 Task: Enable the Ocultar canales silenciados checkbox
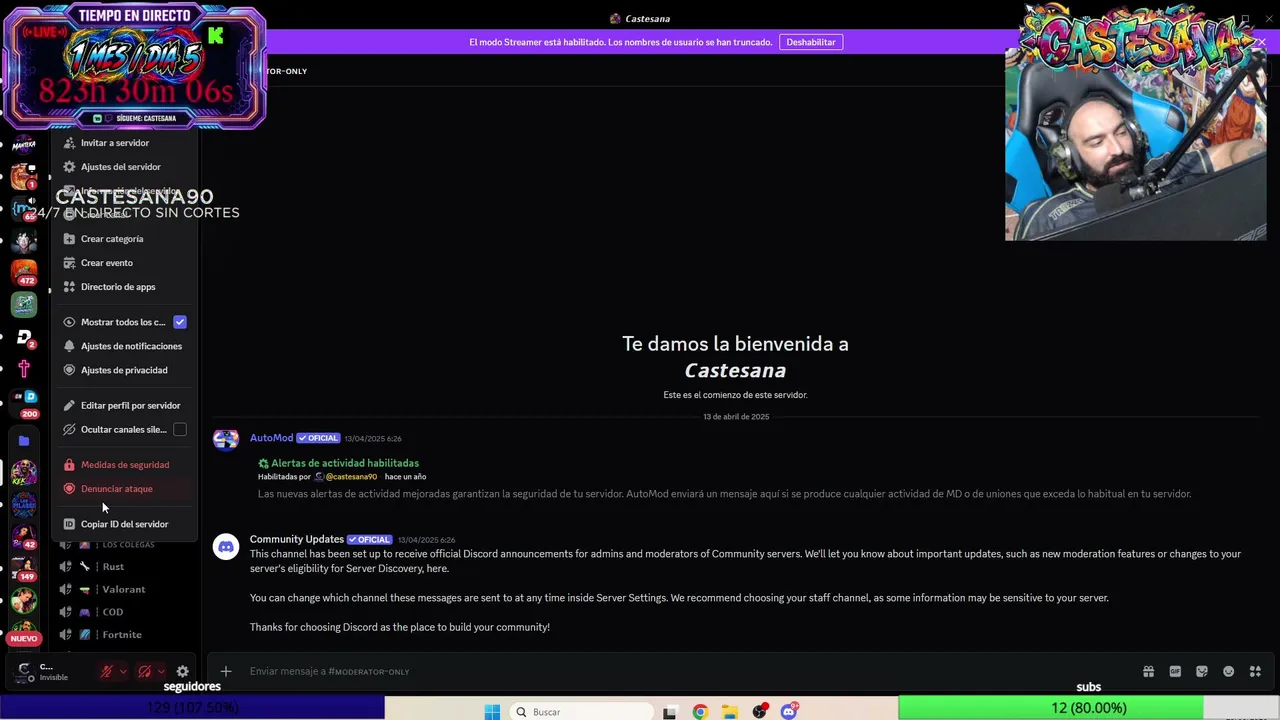(180, 430)
